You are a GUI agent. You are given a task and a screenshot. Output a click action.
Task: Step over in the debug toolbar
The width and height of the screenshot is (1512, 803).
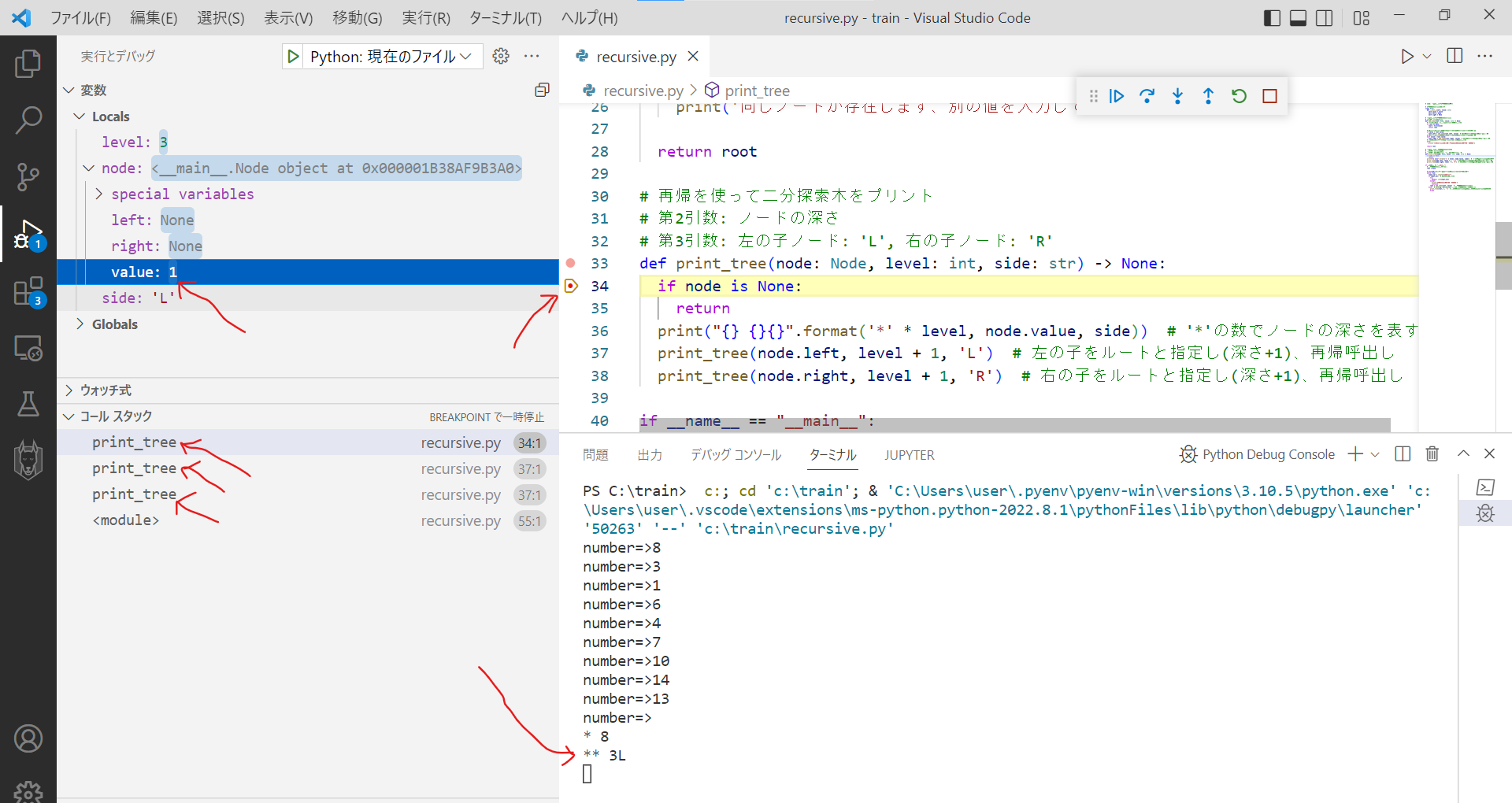[1147, 95]
